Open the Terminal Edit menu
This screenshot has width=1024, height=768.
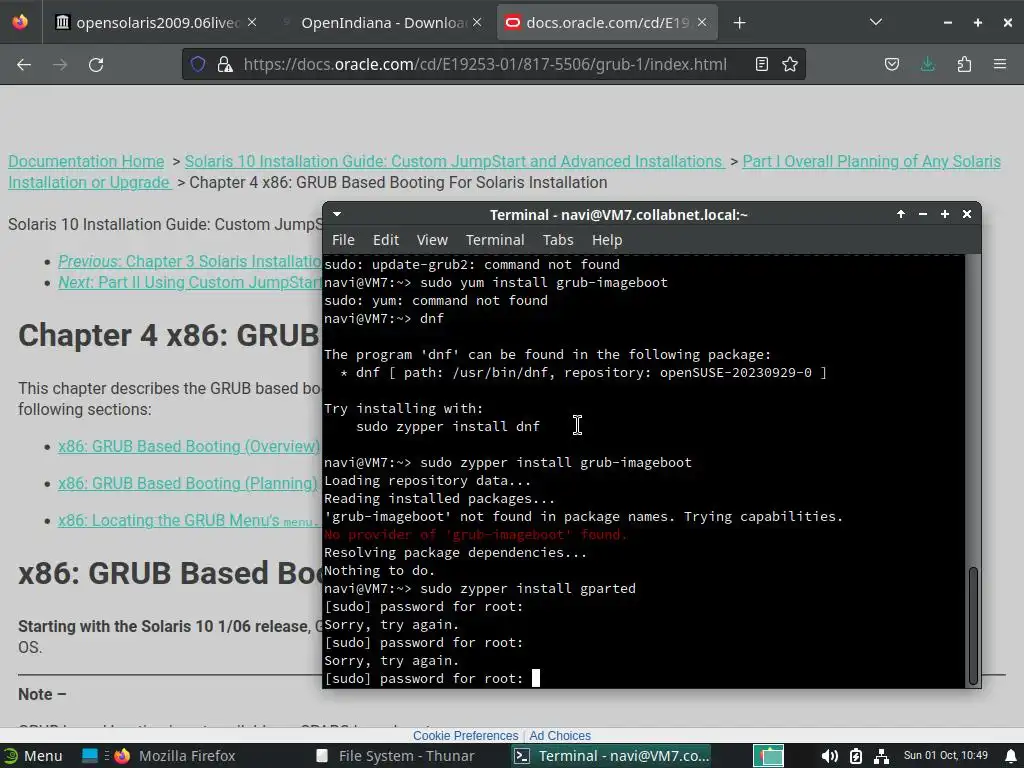[x=385, y=240]
